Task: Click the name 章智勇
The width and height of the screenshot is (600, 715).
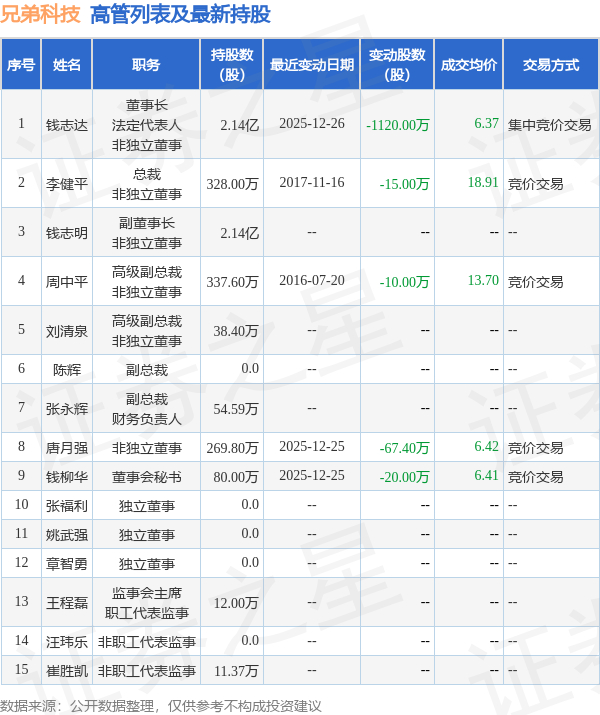Action: tap(67, 564)
